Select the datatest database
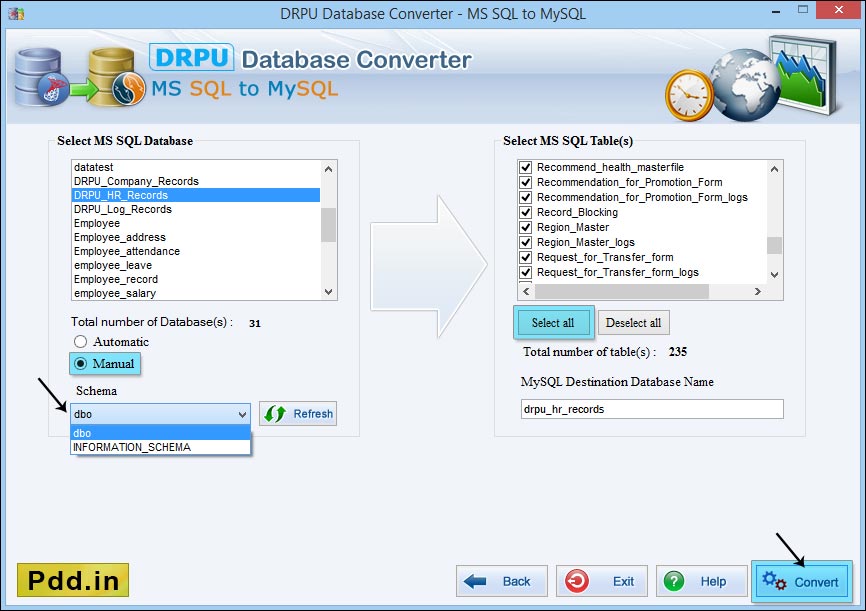866x611 pixels. tap(196, 167)
